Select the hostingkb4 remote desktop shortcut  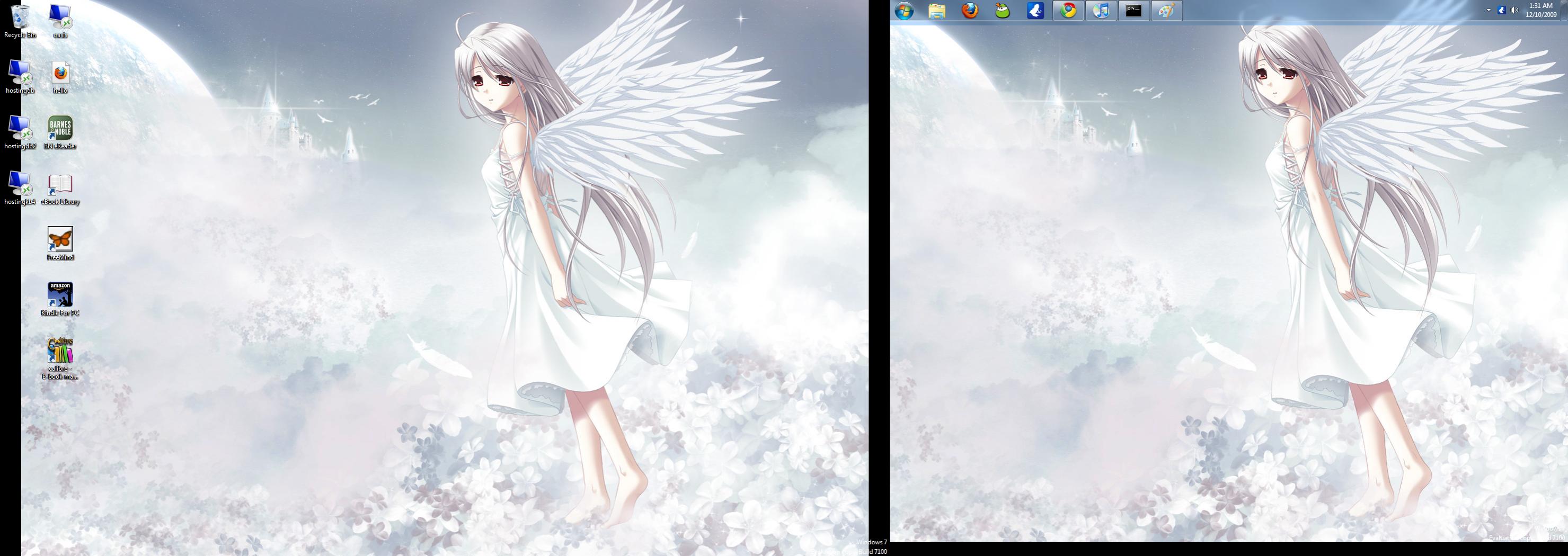[x=20, y=188]
